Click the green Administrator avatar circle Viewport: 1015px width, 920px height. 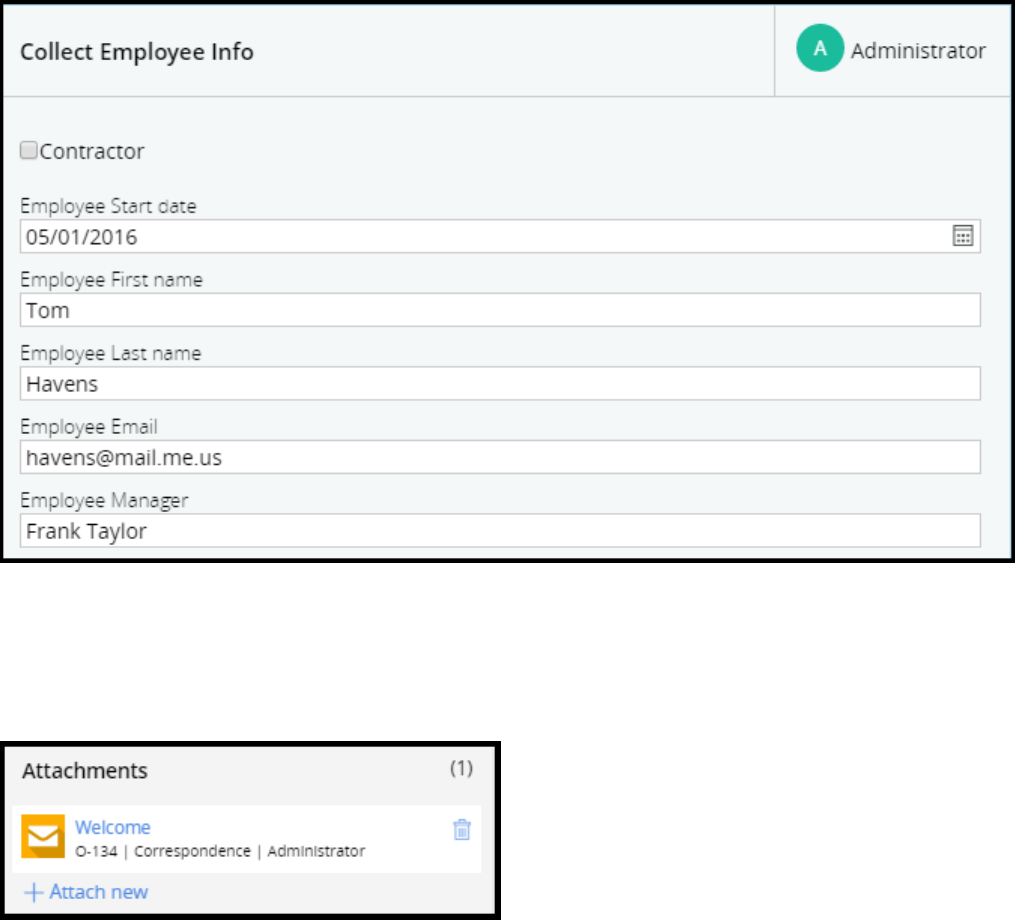click(x=820, y=51)
